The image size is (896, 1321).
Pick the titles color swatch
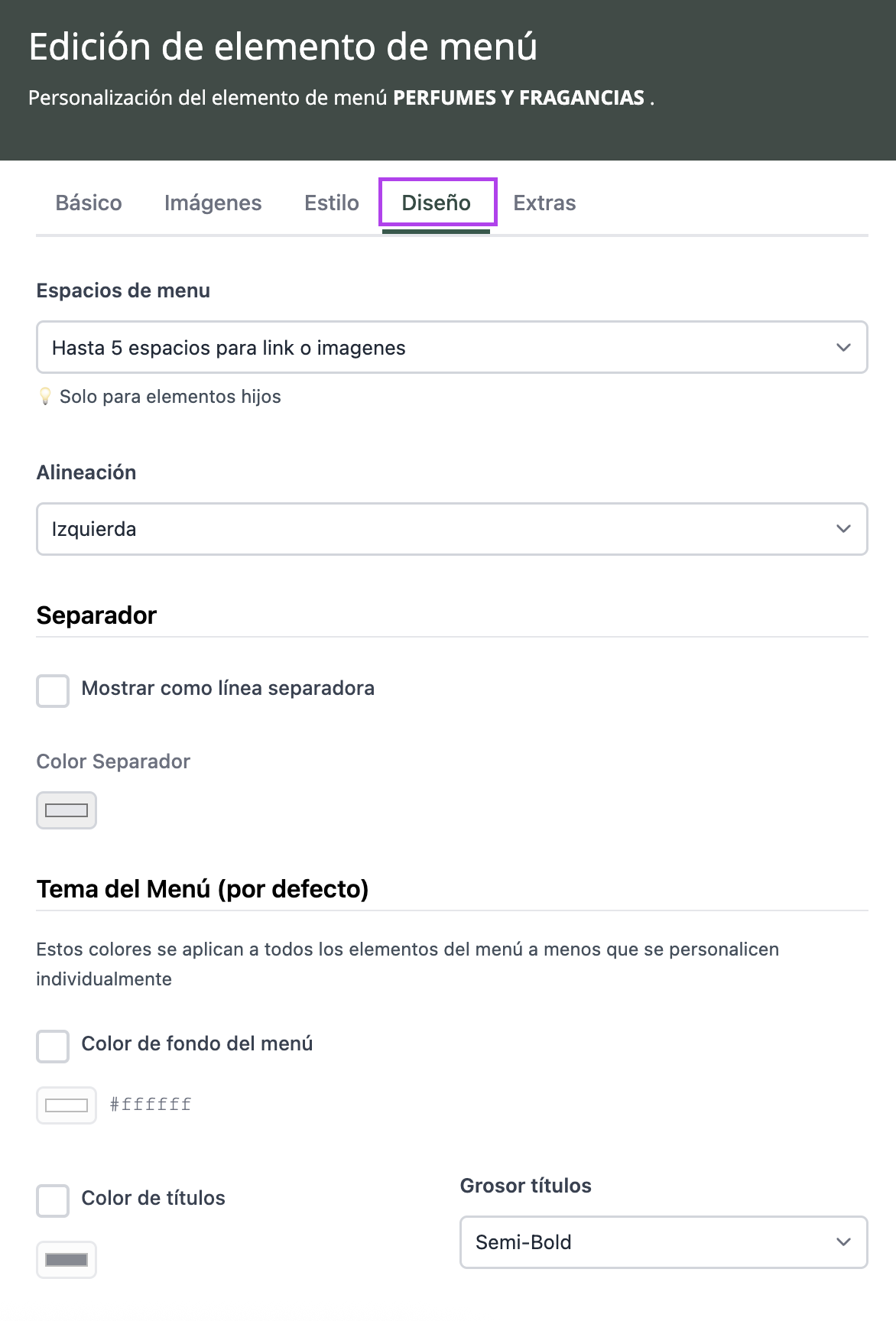tap(67, 1260)
